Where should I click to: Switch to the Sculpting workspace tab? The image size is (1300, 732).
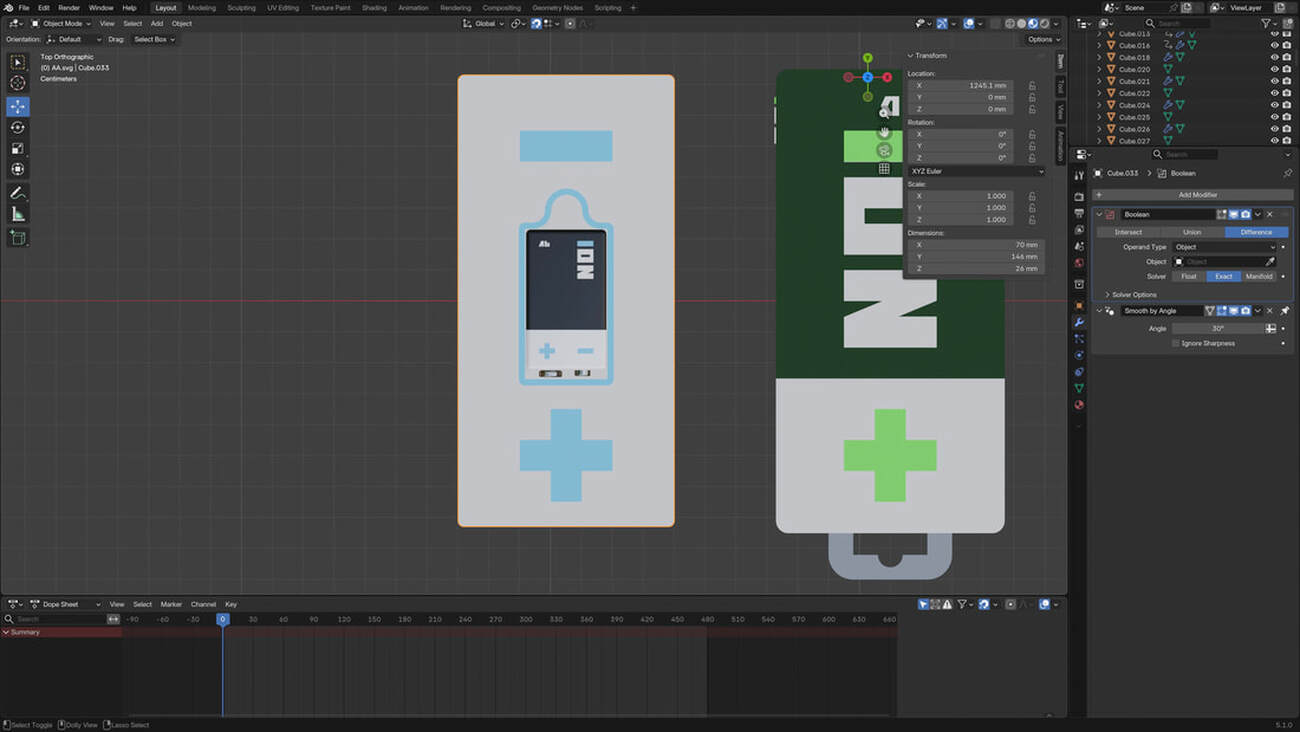coord(241,8)
